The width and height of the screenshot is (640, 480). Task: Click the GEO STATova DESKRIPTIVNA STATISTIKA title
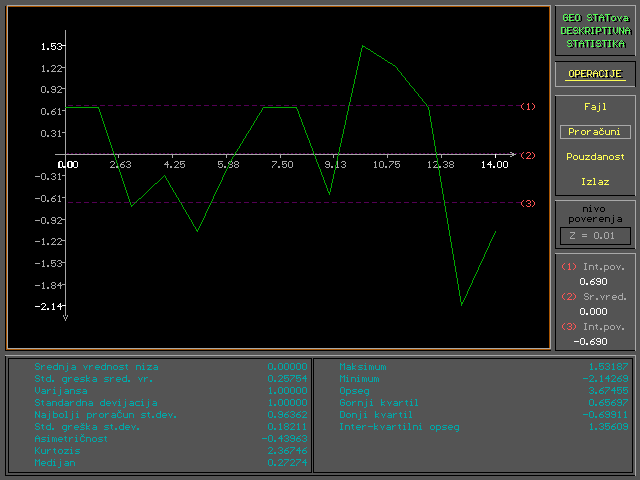595,31
